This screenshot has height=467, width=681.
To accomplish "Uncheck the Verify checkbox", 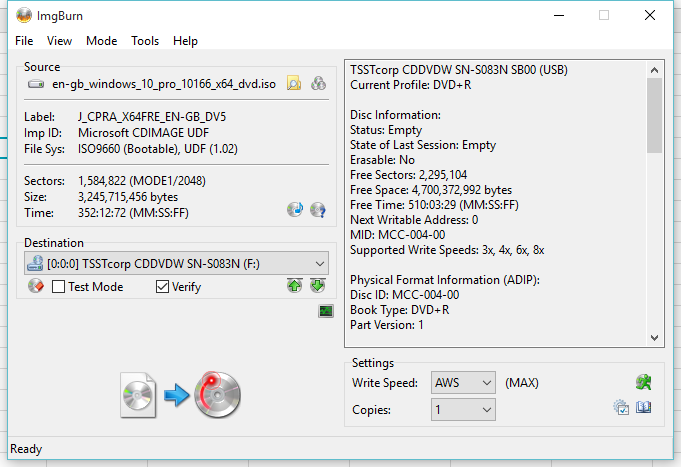I will click(x=162, y=287).
